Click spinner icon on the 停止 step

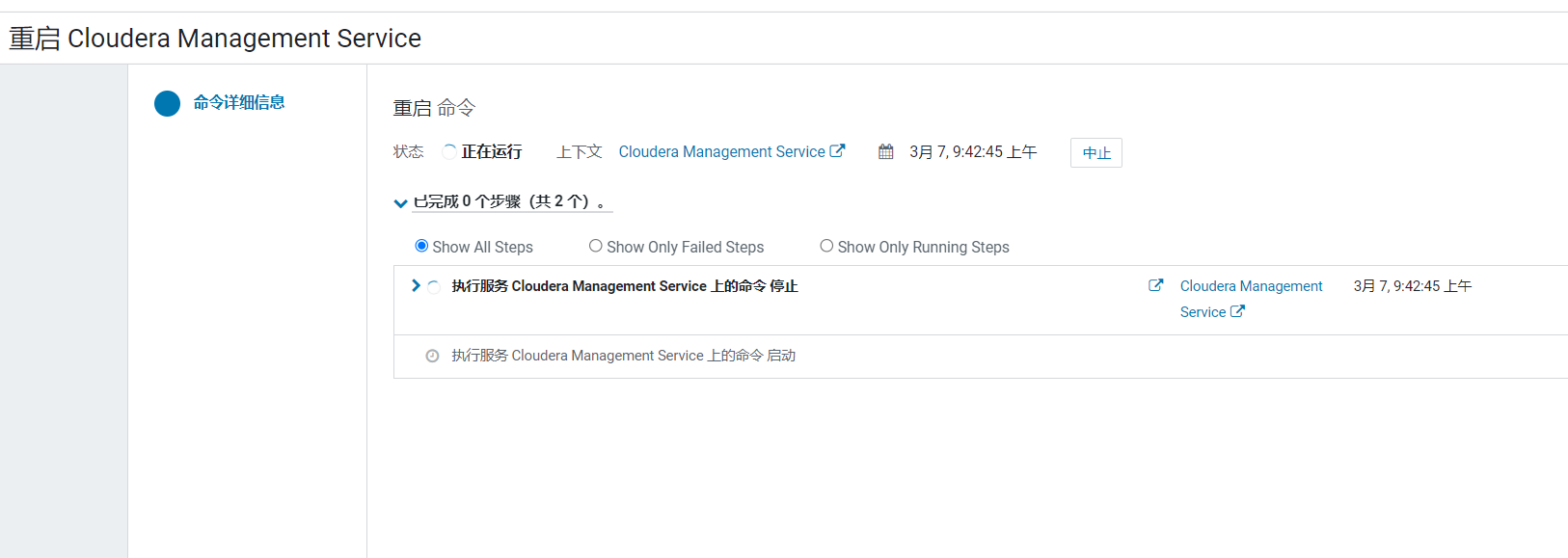pos(434,286)
